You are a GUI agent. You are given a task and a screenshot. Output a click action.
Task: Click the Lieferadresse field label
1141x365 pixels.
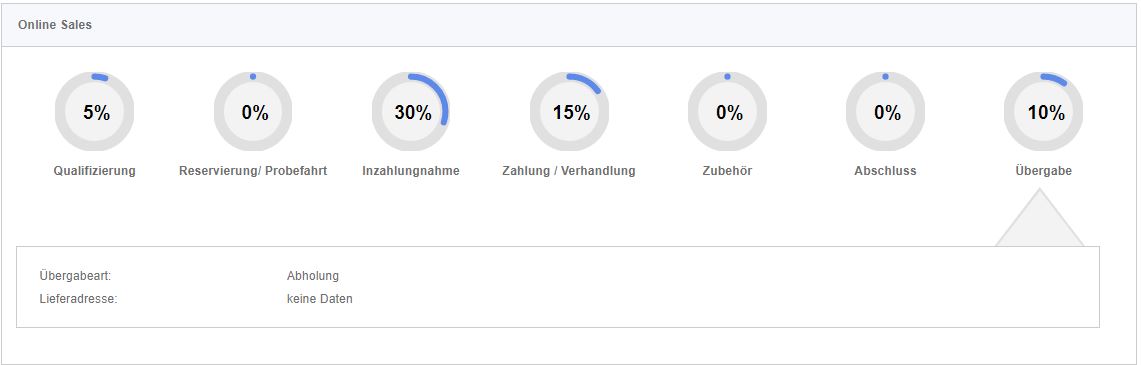coord(78,299)
